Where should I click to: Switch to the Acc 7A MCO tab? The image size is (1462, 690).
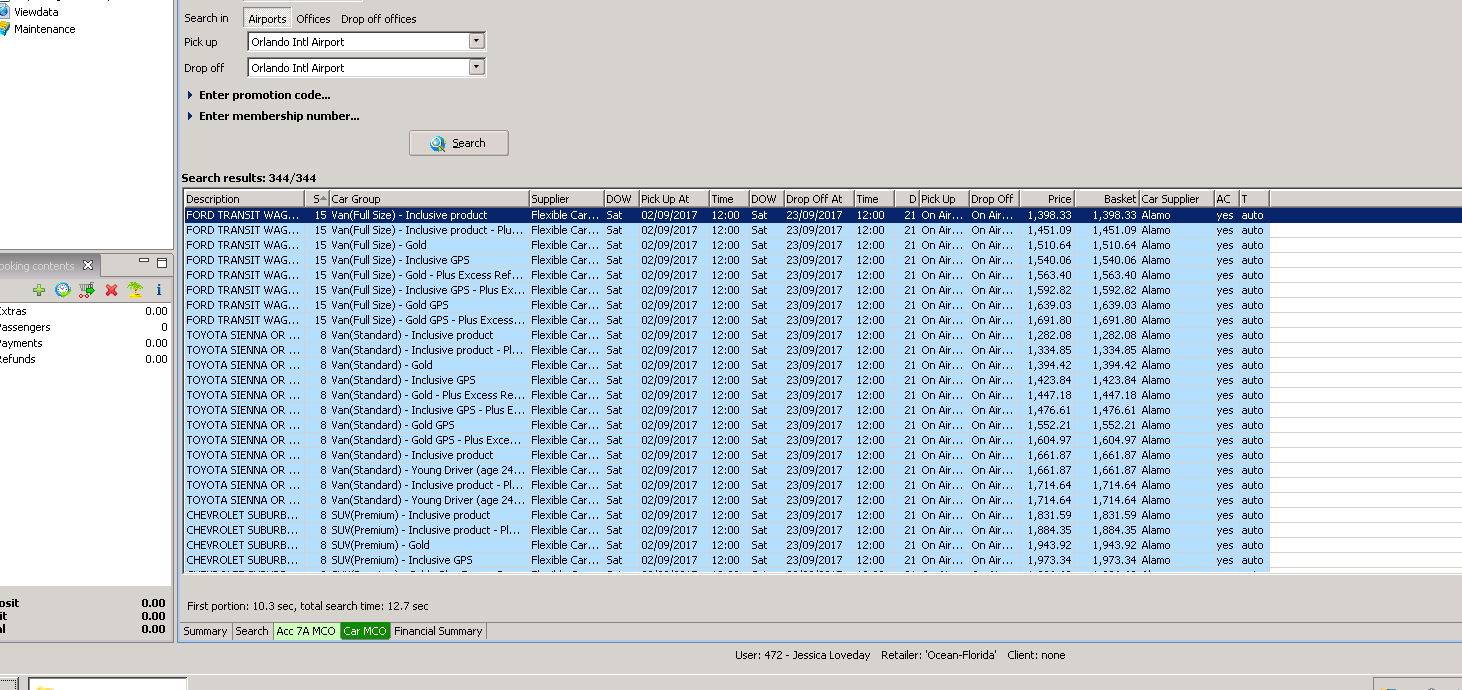306,631
